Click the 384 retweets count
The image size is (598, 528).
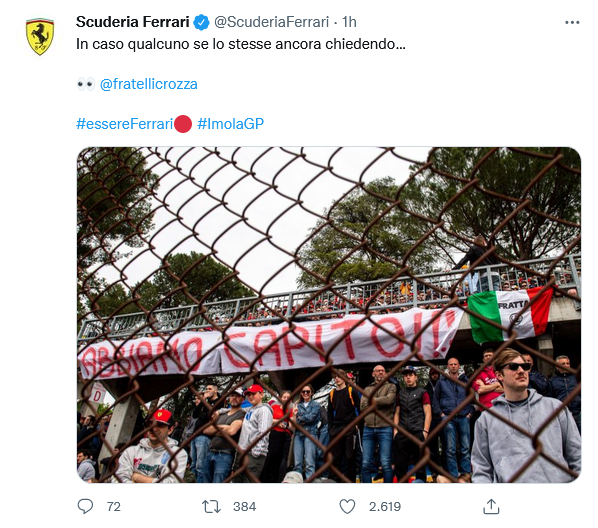[244, 507]
